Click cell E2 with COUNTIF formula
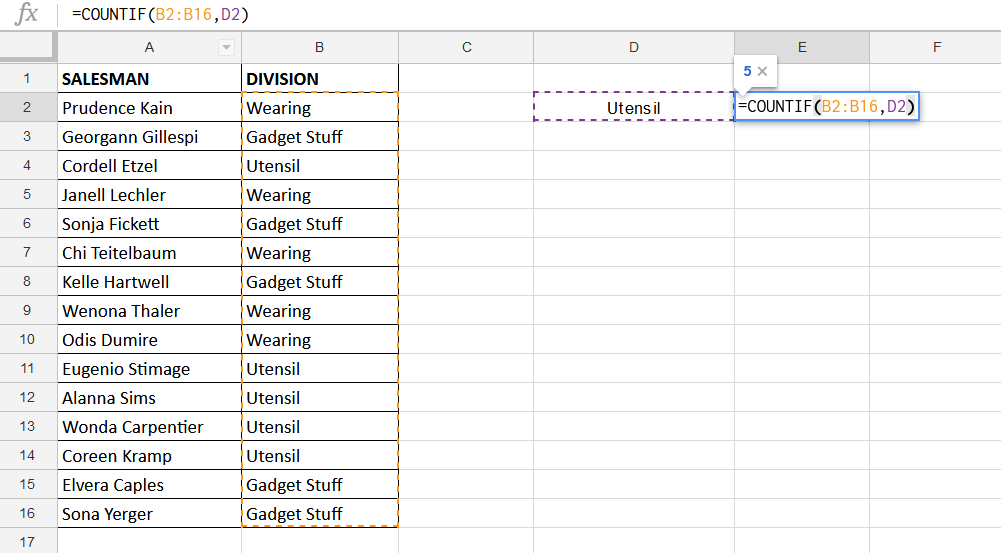 click(x=826, y=107)
